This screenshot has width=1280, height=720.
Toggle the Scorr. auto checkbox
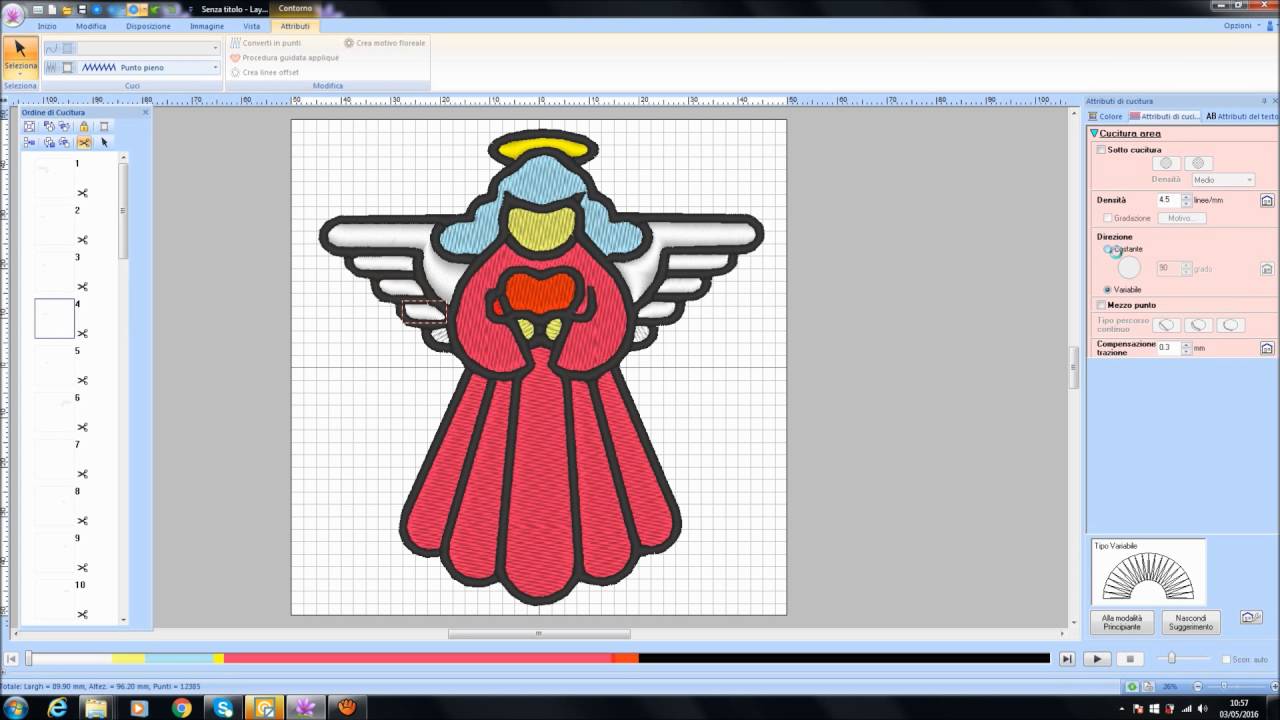pos(1226,659)
